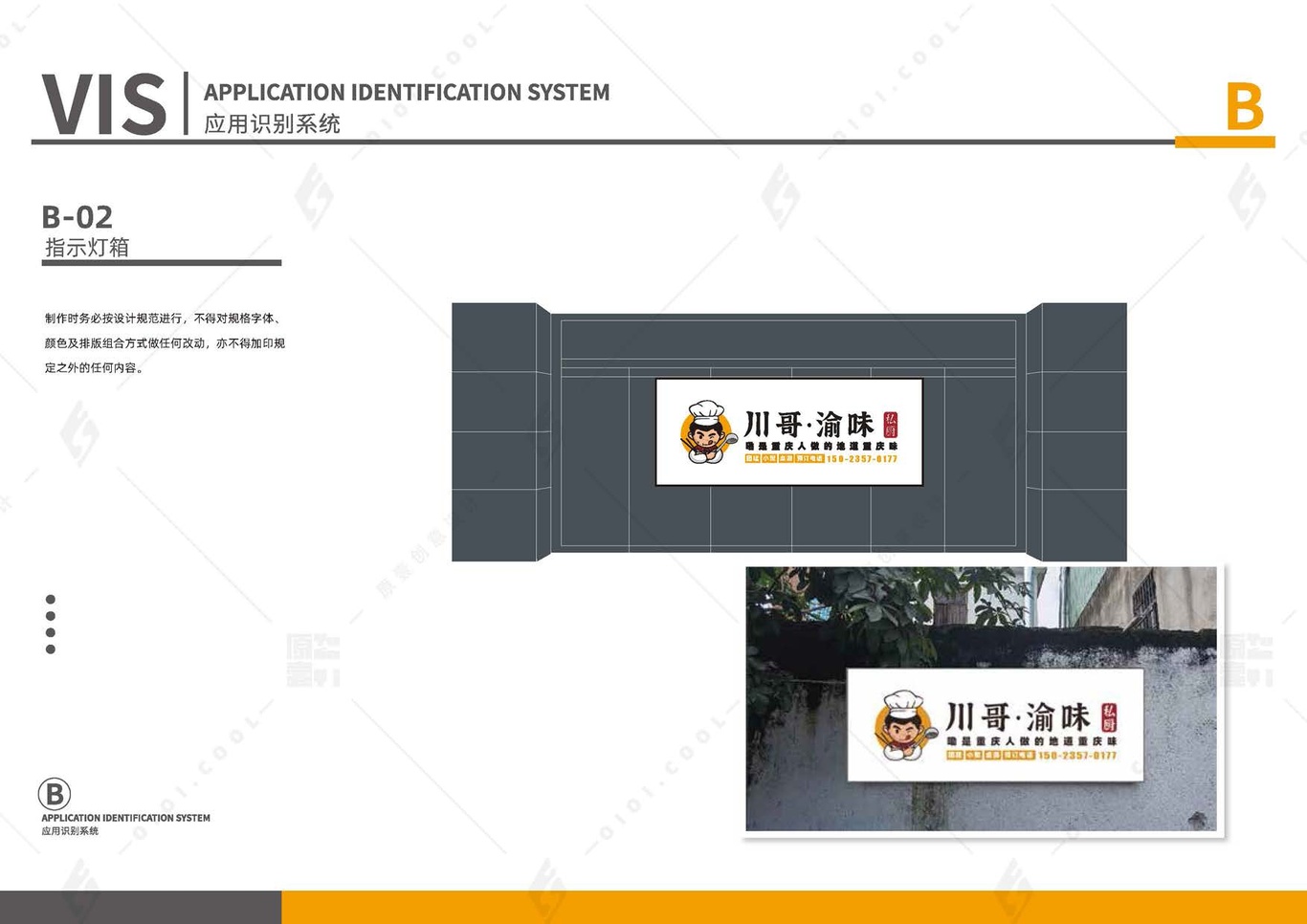Click the 川哥·渝味 brand name in the photo

[1018, 716]
